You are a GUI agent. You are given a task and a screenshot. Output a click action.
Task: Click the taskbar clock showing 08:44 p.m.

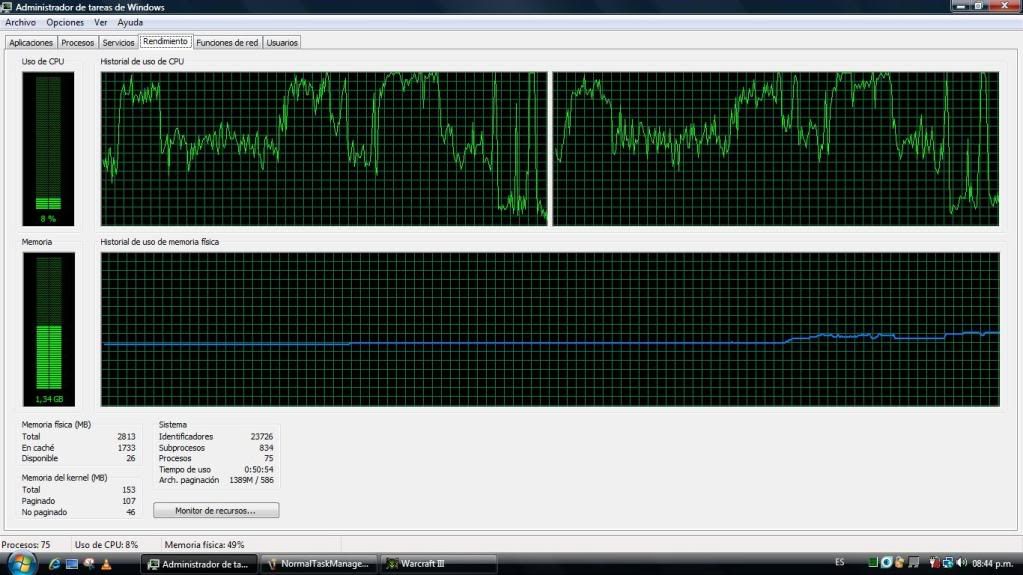[x=992, y=563]
